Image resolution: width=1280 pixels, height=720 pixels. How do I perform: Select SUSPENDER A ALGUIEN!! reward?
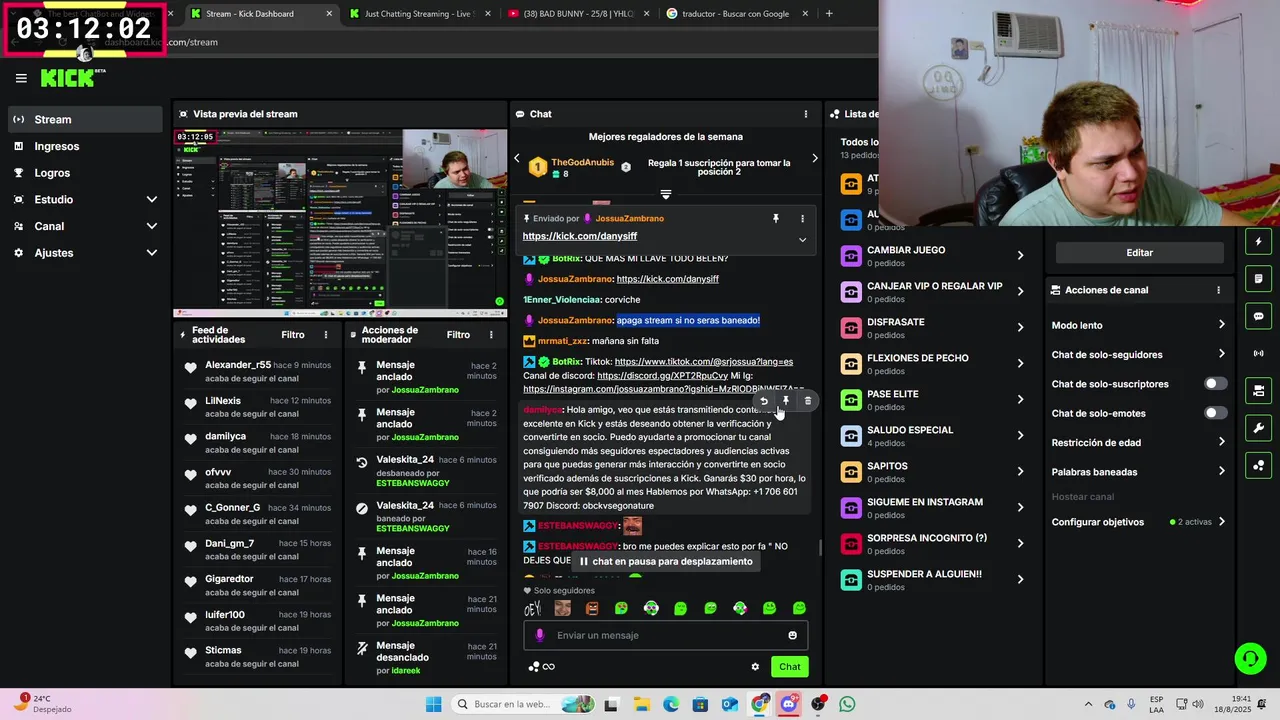click(932, 579)
